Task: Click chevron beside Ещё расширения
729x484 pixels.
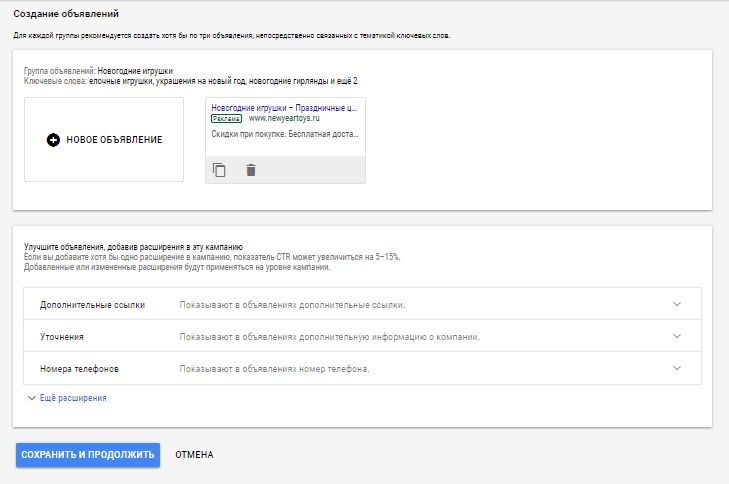Action: 31,398
